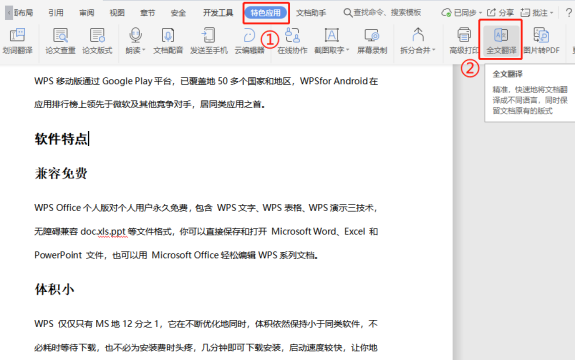Click line starting 必耗时等待下载
Screen dimensions: 576x361
[206, 347]
